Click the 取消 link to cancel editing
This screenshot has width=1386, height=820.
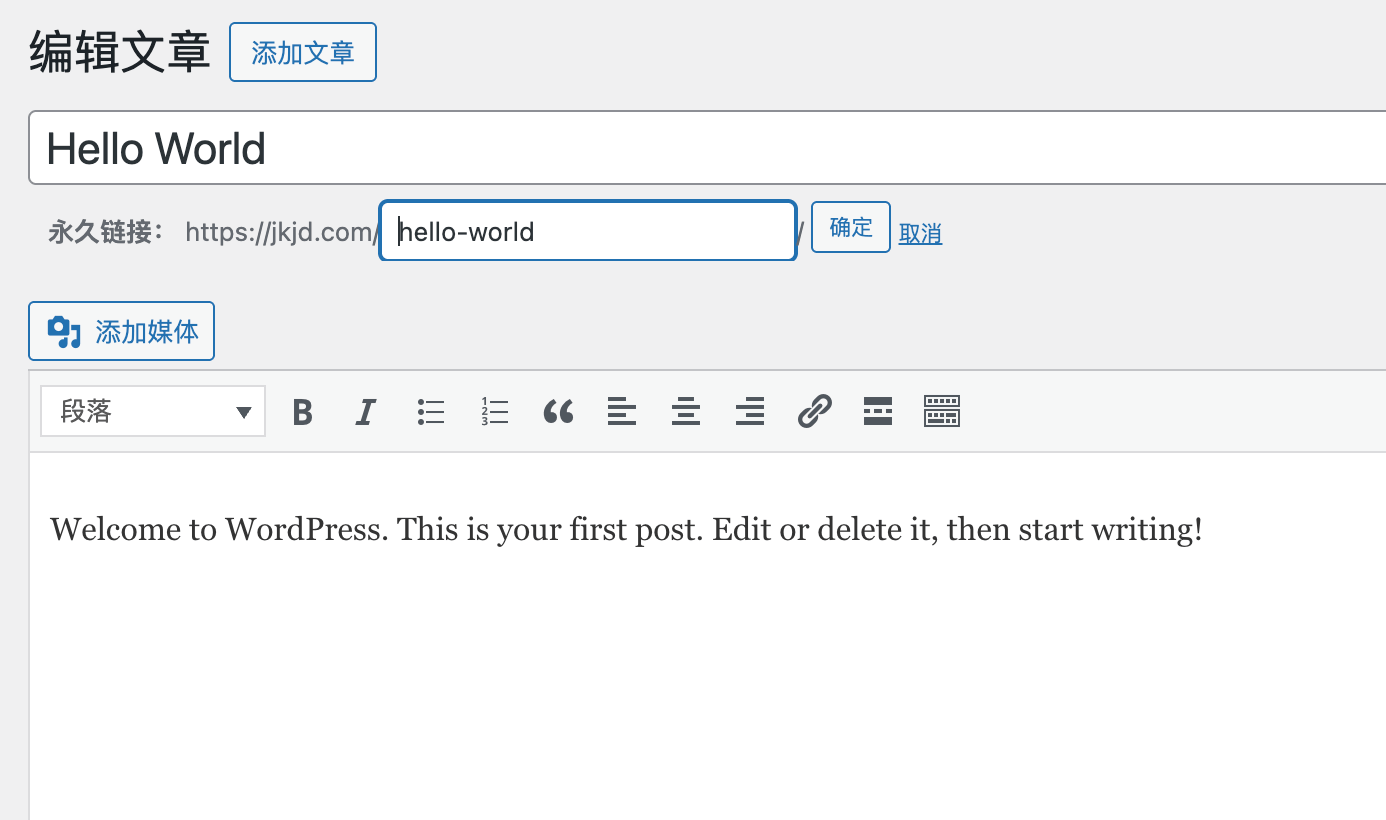click(x=920, y=234)
